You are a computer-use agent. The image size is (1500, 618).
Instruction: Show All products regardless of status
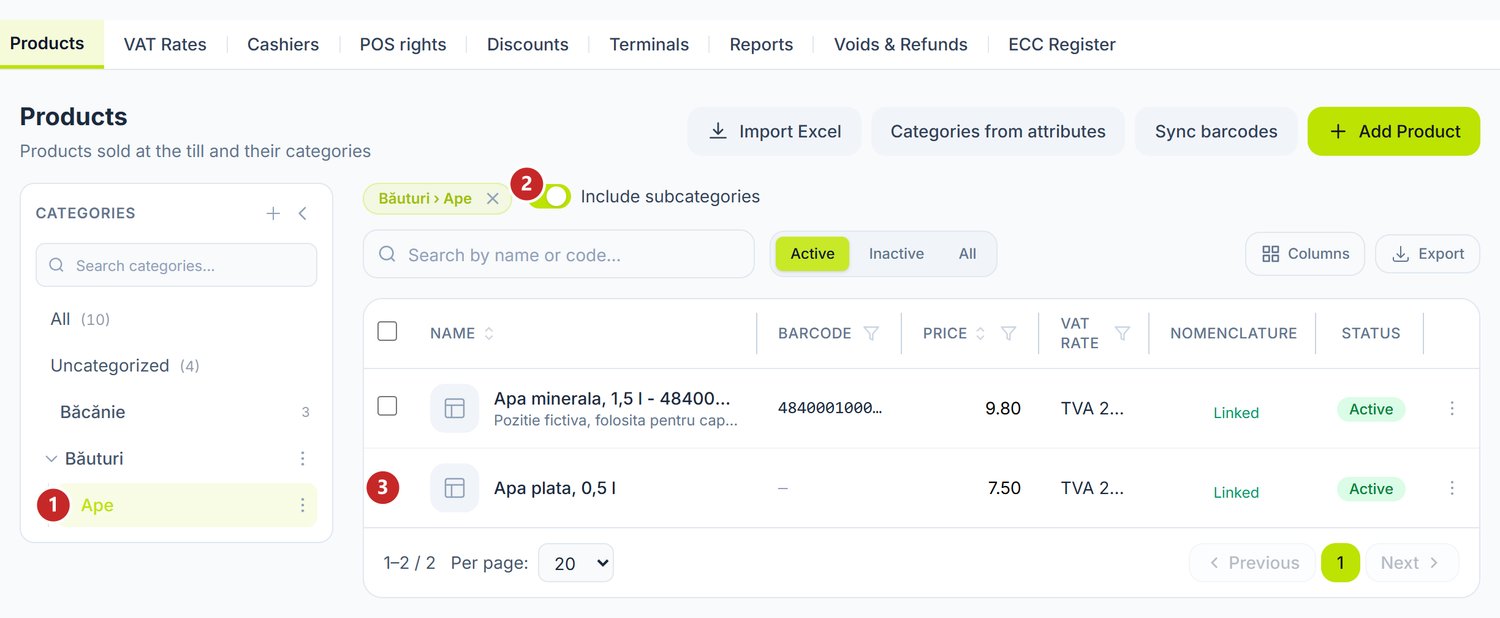coord(967,254)
